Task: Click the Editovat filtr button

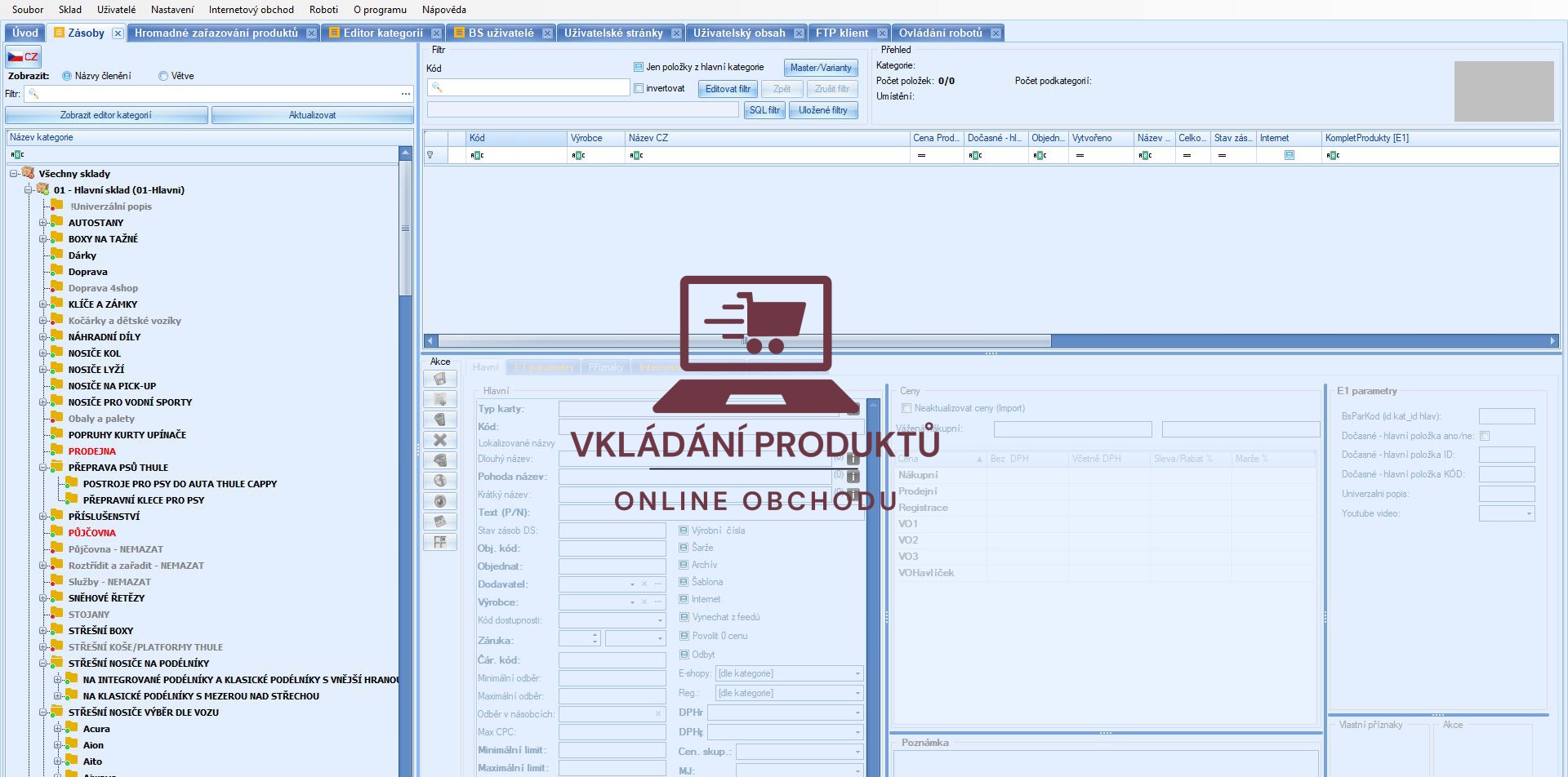Action: pos(728,89)
